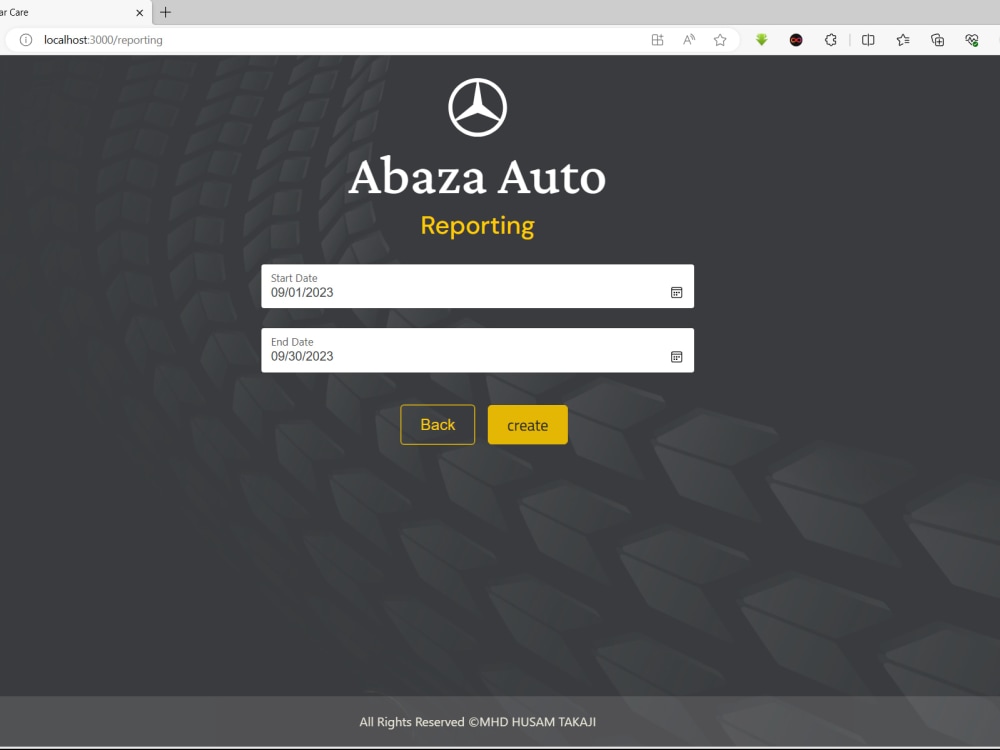The height and width of the screenshot is (750, 1000).
Task: Click the Abaza Auto heading
Action: tap(477, 177)
